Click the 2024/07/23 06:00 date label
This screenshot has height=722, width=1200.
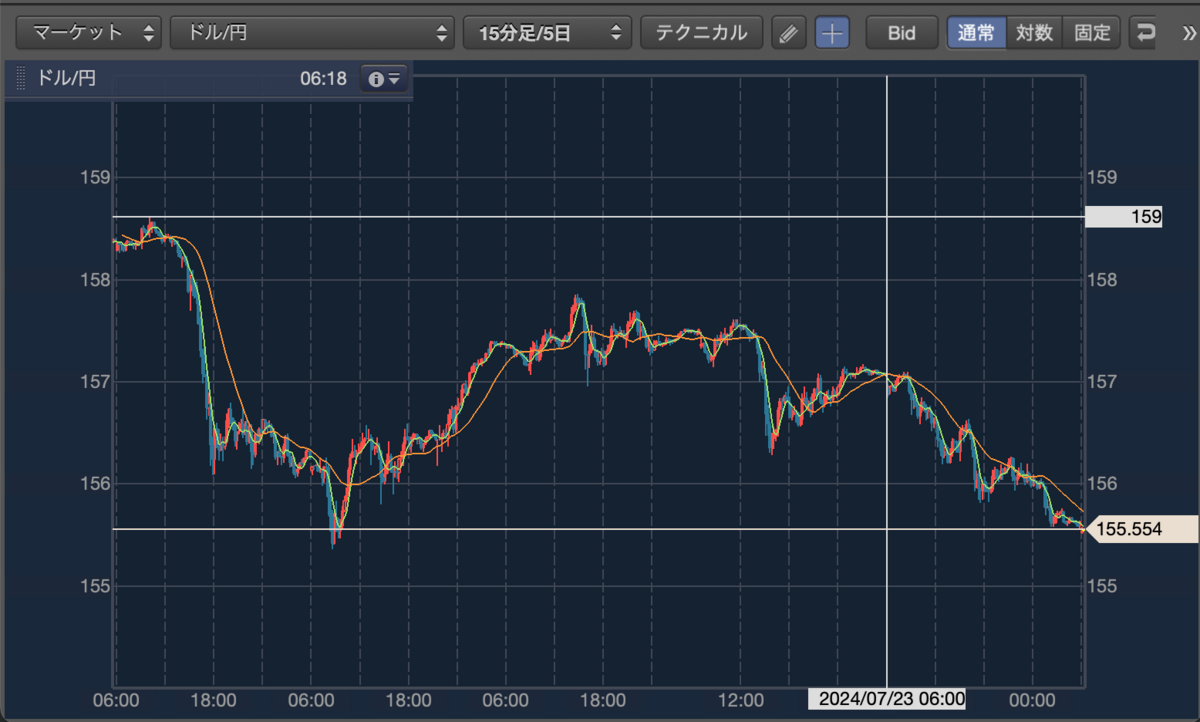[x=887, y=698]
